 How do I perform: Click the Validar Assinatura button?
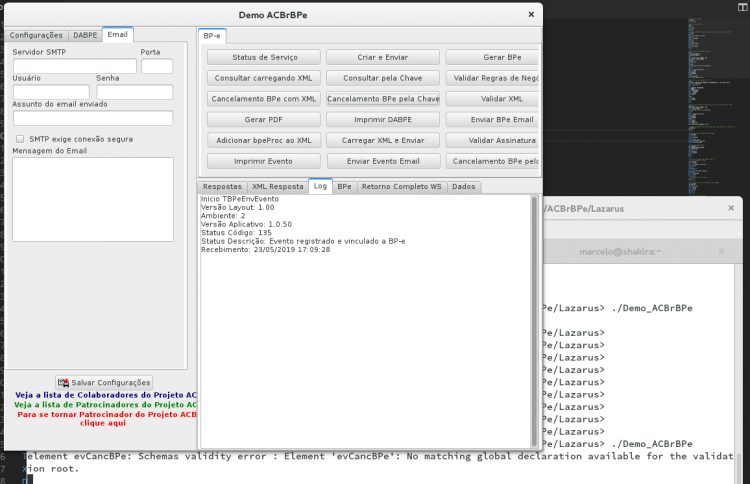pos(492,140)
